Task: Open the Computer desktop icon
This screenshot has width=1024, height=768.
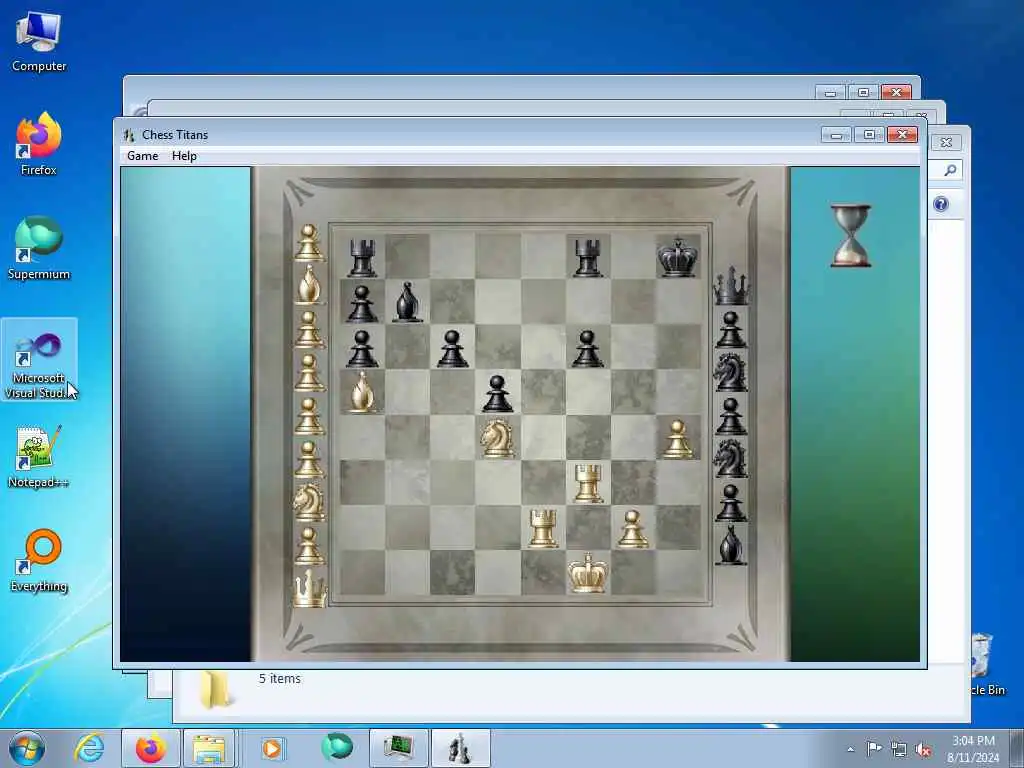Action: click(x=39, y=42)
